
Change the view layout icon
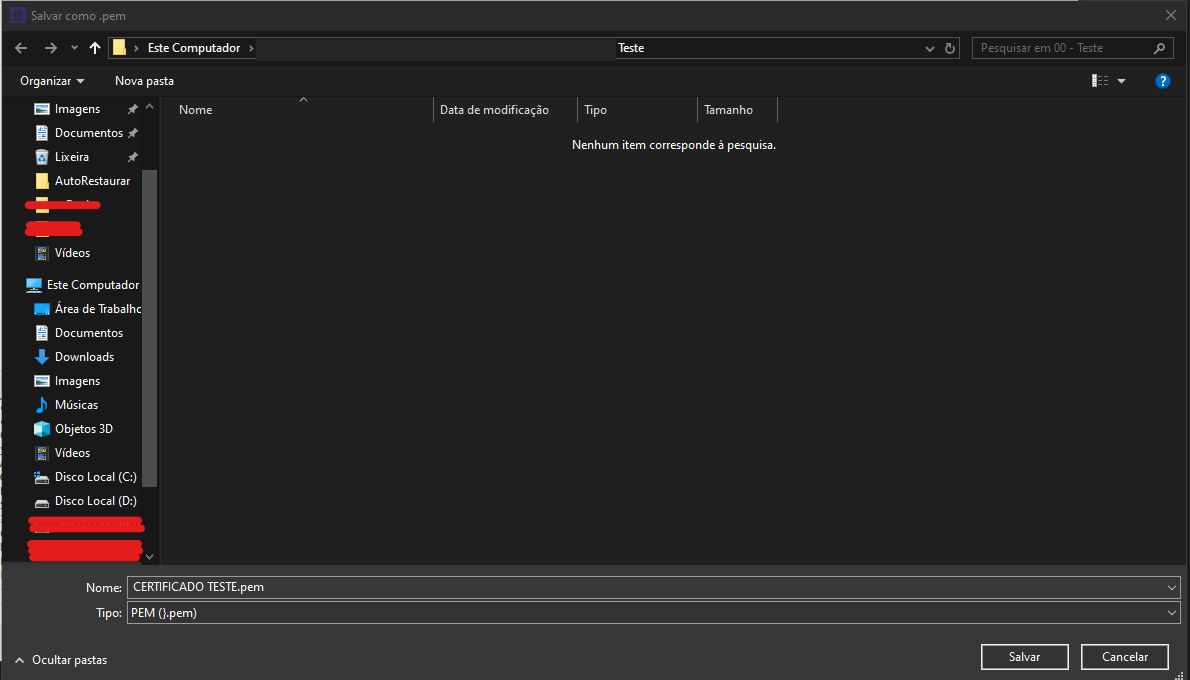coord(1100,80)
